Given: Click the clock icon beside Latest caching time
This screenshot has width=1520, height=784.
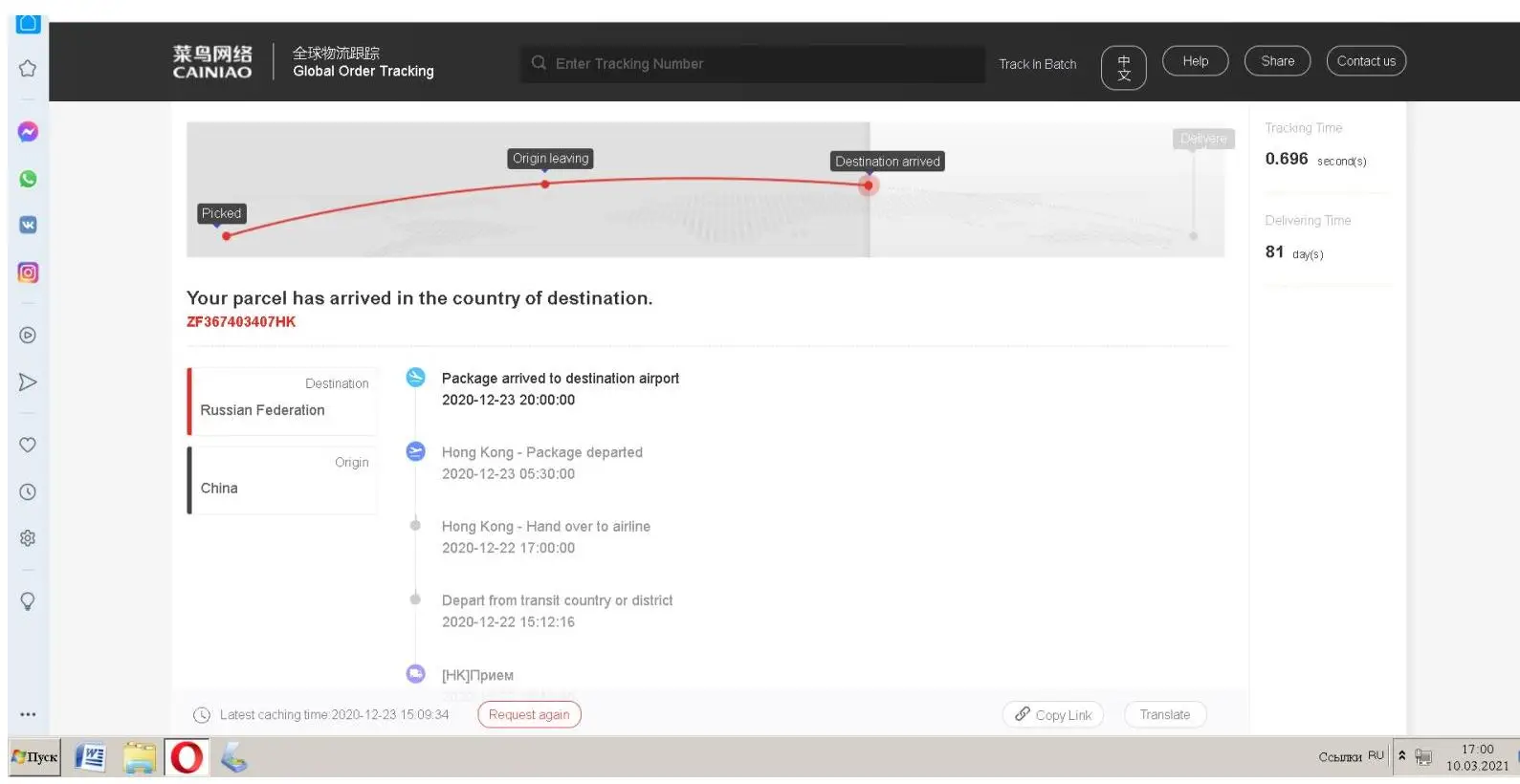Looking at the screenshot, I should click(x=202, y=715).
